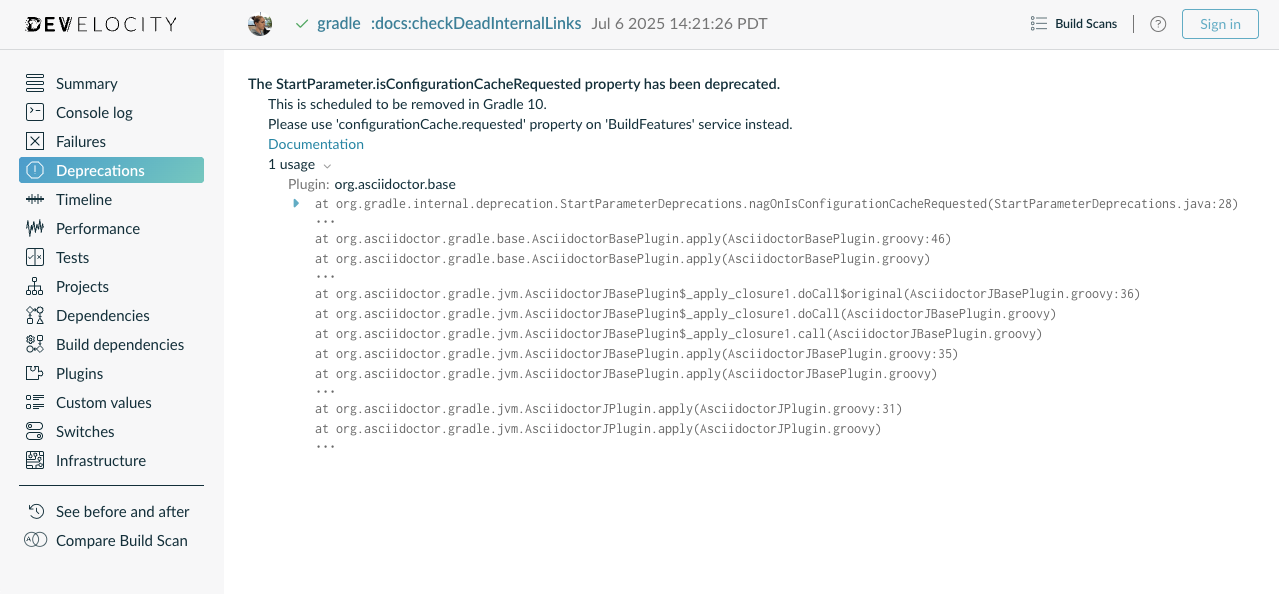Open the Build Scans list
The height and width of the screenshot is (594, 1279).
click(x=1073, y=23)
